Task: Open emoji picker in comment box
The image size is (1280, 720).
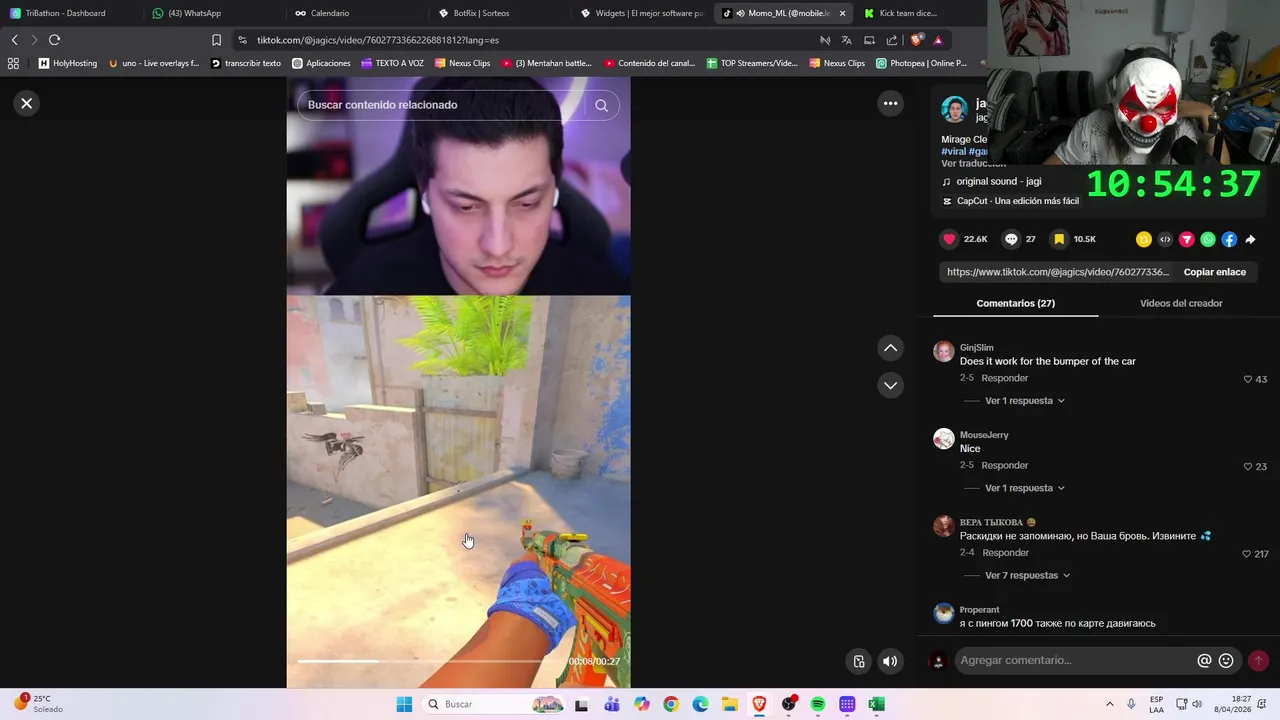Action: click(1226, 661)
